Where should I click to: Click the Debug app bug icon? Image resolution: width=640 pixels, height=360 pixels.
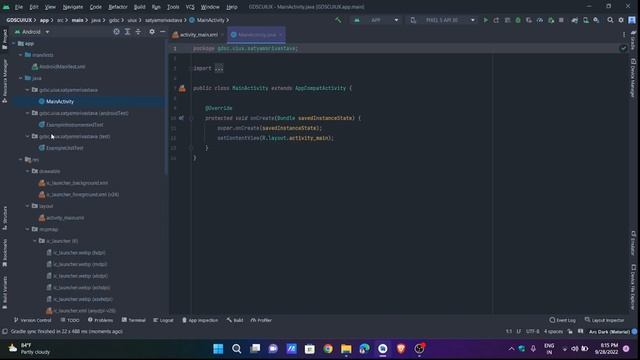click(518, 20)
